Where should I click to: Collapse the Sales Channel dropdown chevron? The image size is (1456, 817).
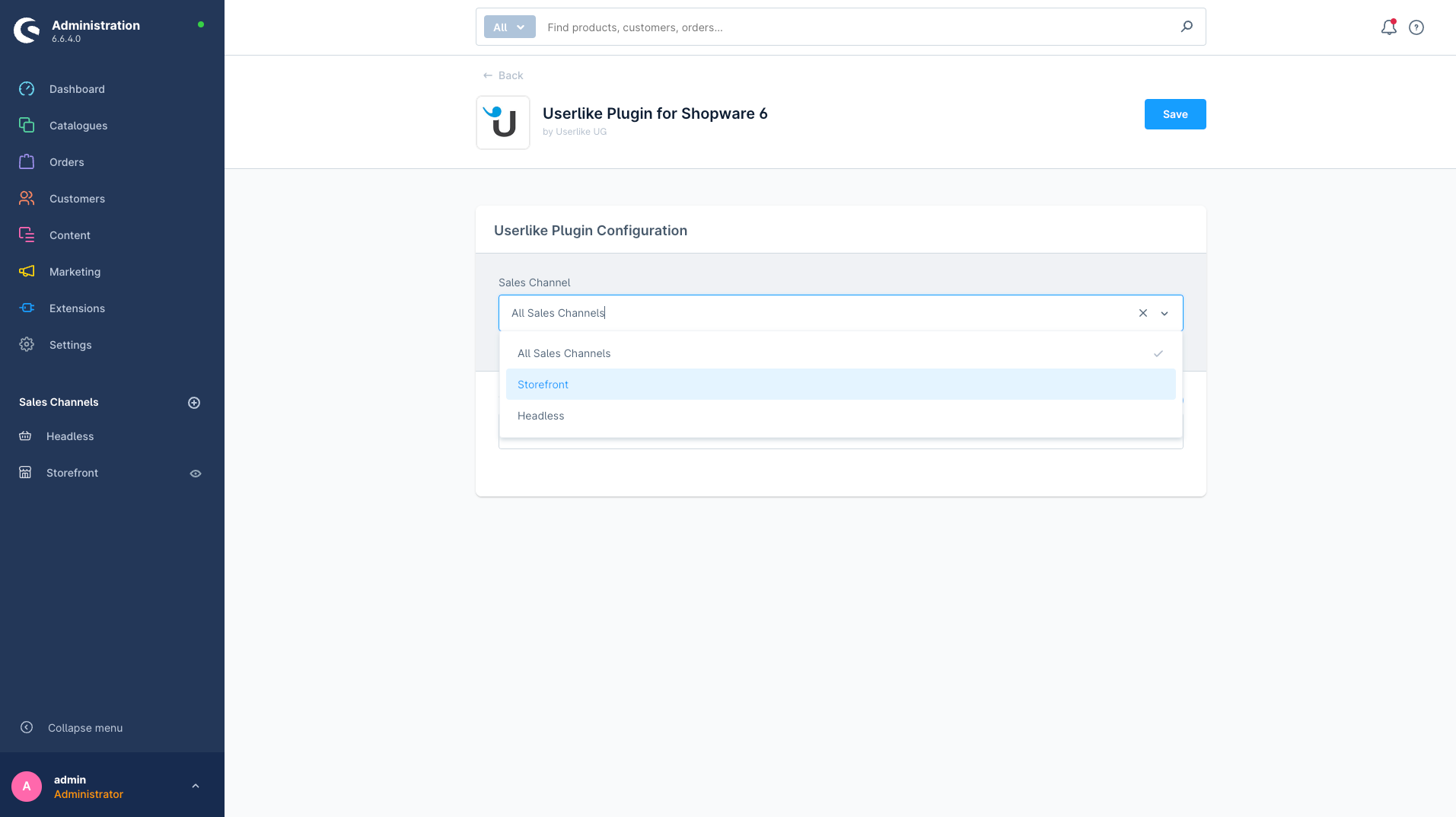(x=1164, y=314)
